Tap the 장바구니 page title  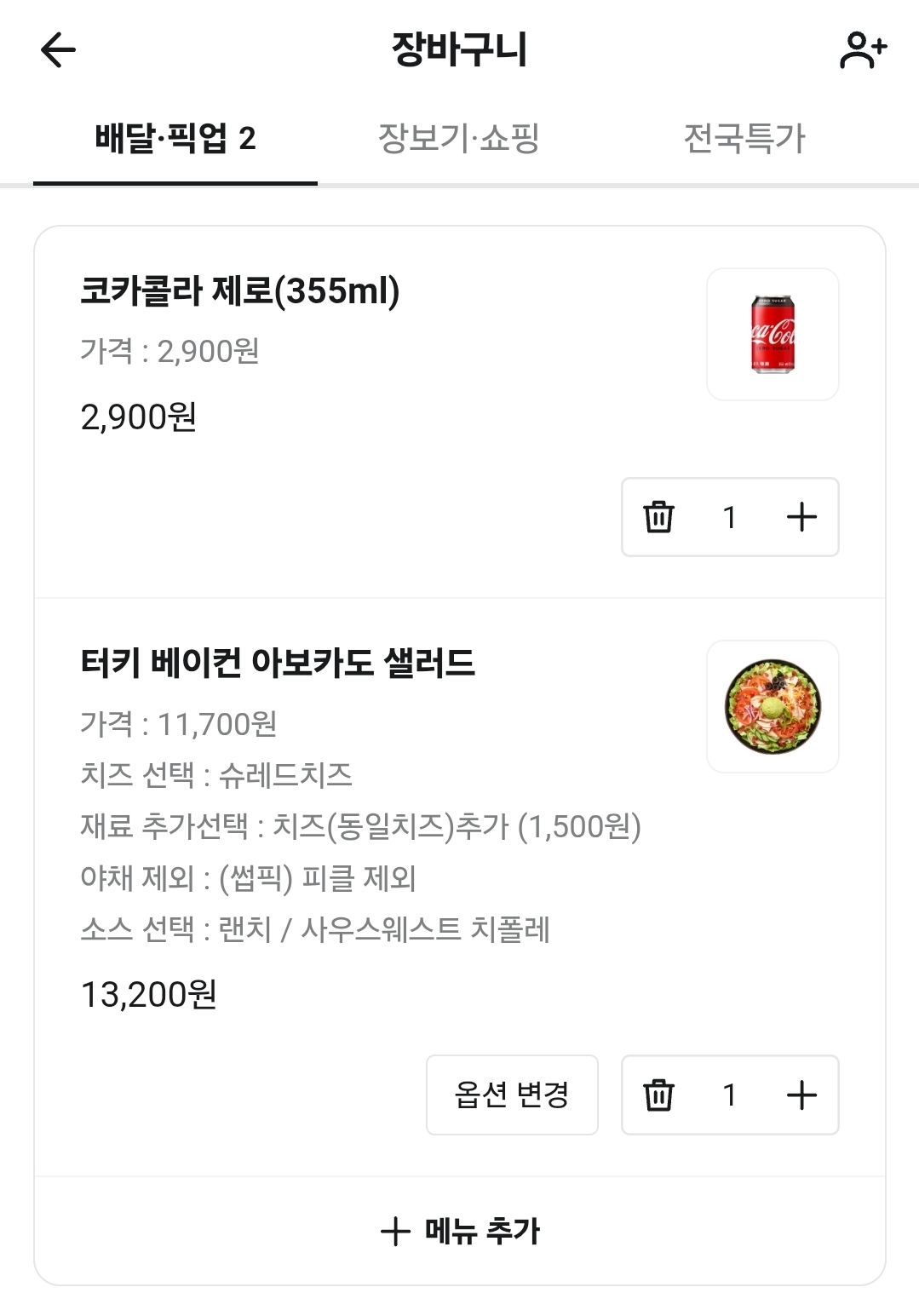pos(459,49)
